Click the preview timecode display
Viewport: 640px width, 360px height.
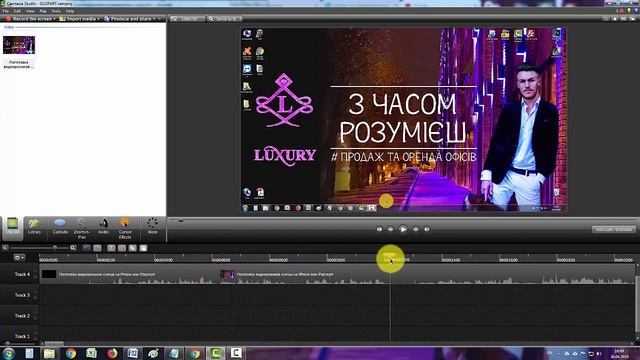613,229
